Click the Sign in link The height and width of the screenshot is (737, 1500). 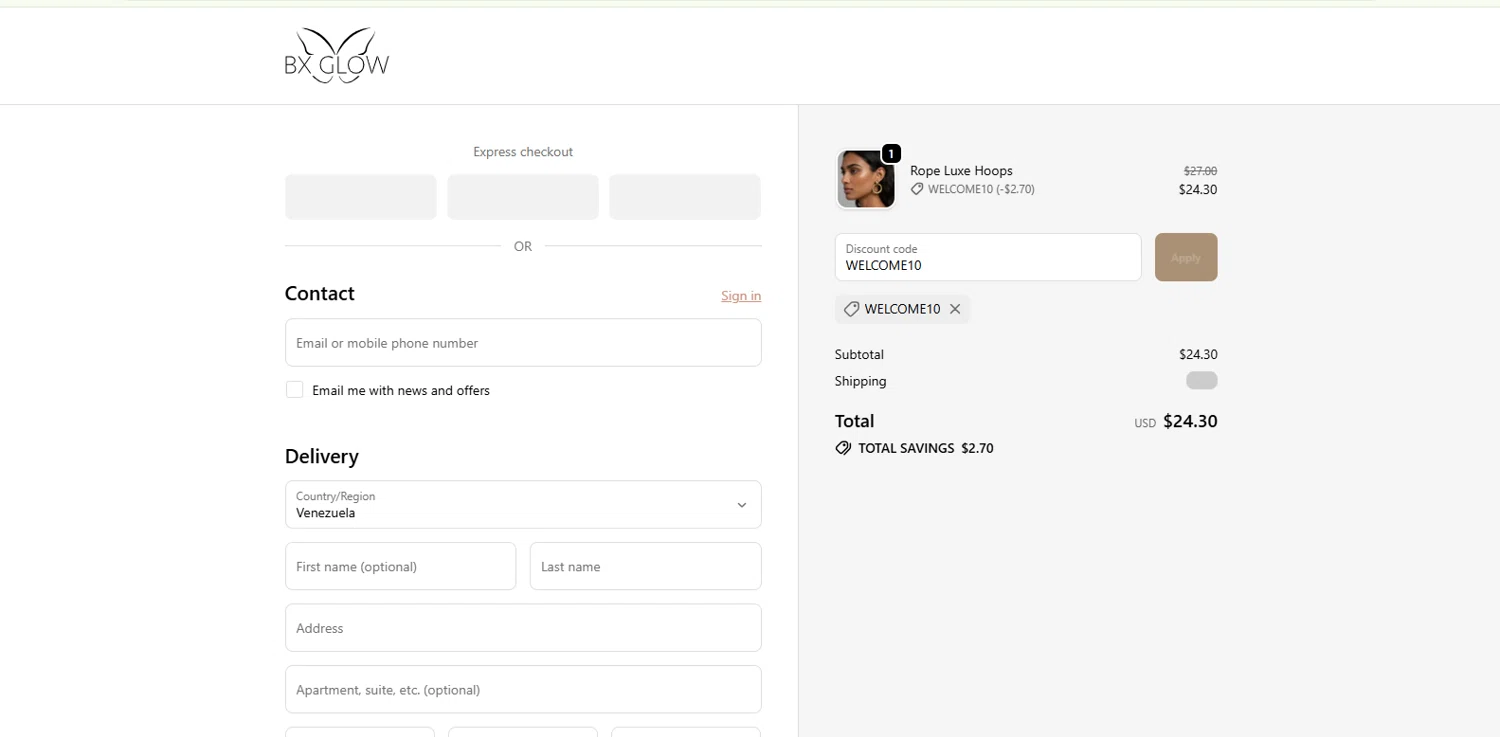click(740, 296)
